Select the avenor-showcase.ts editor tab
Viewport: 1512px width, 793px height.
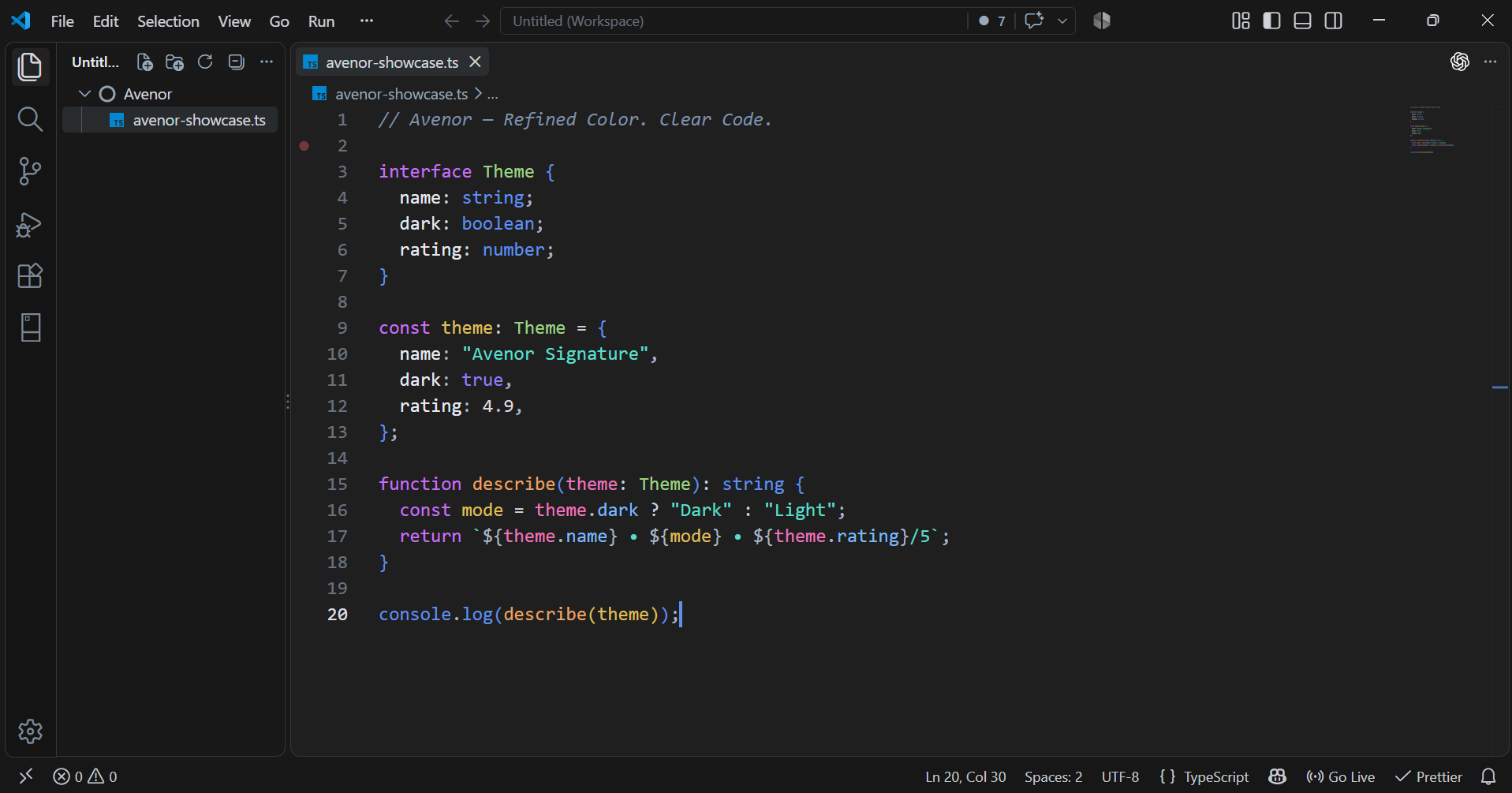392,62
